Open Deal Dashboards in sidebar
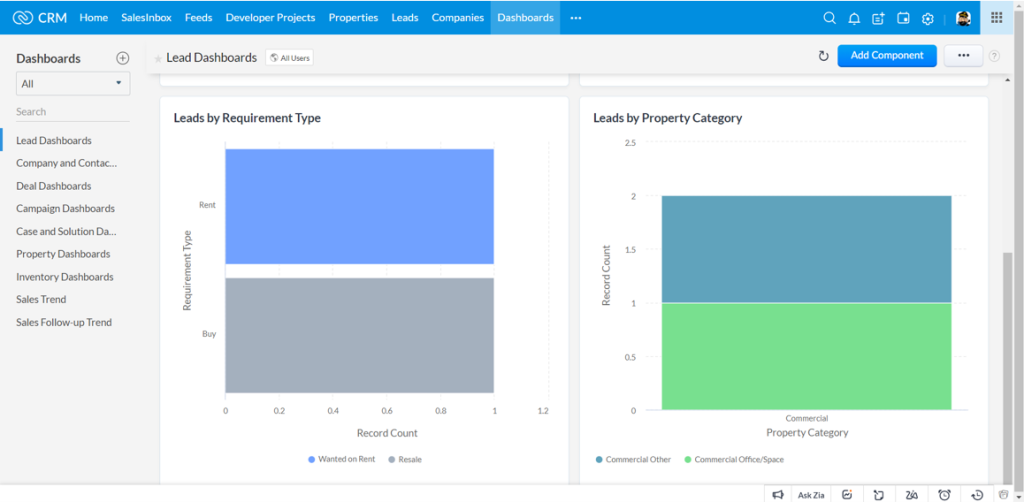The image size is (1024, 502). click(54, 186)
